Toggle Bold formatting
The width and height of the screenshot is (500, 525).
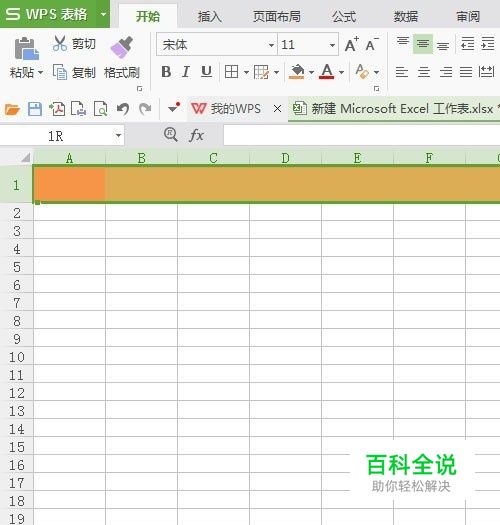[166, 72]
